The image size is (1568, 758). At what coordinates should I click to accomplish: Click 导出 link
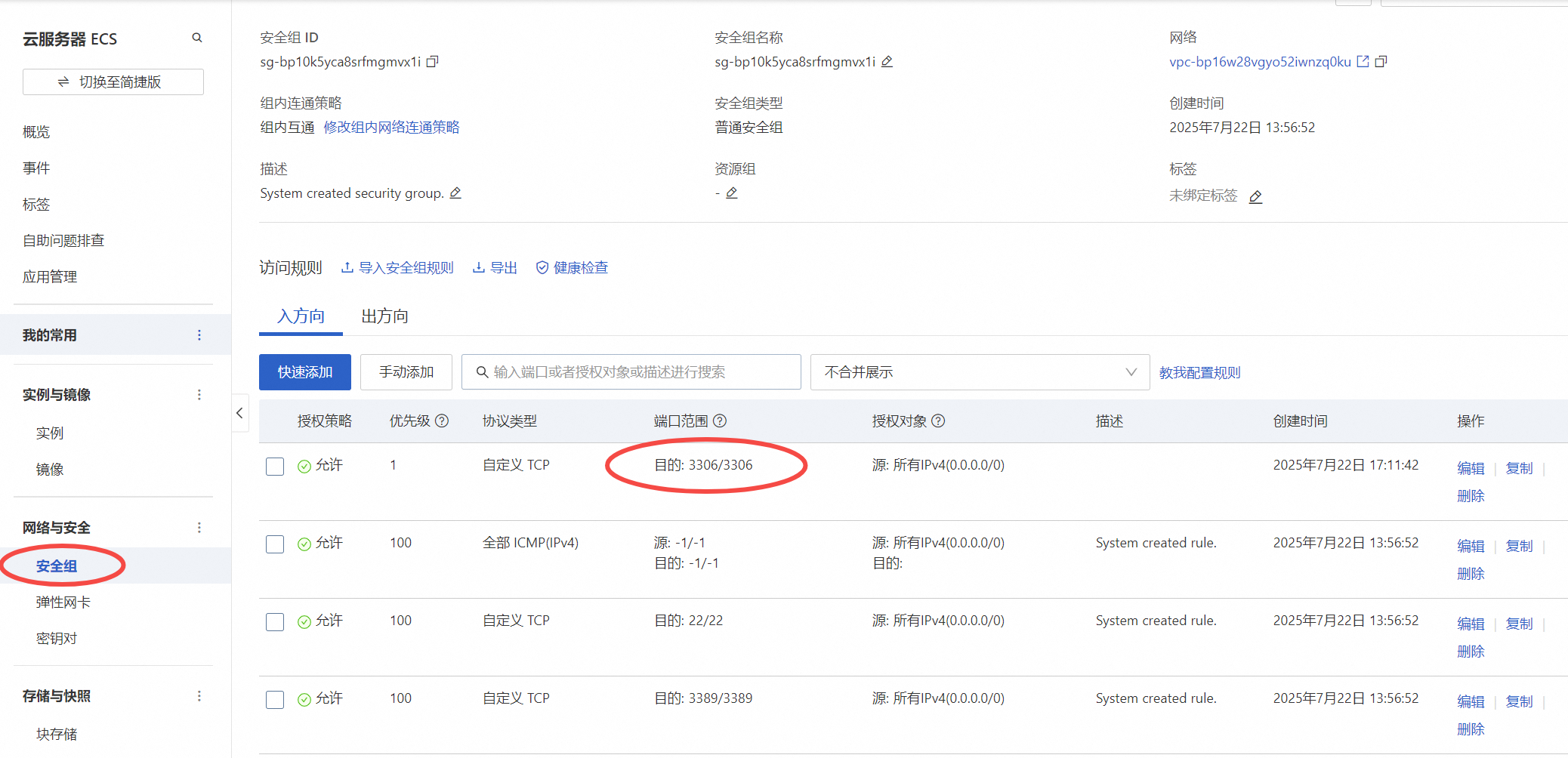(x=495, y=268)
